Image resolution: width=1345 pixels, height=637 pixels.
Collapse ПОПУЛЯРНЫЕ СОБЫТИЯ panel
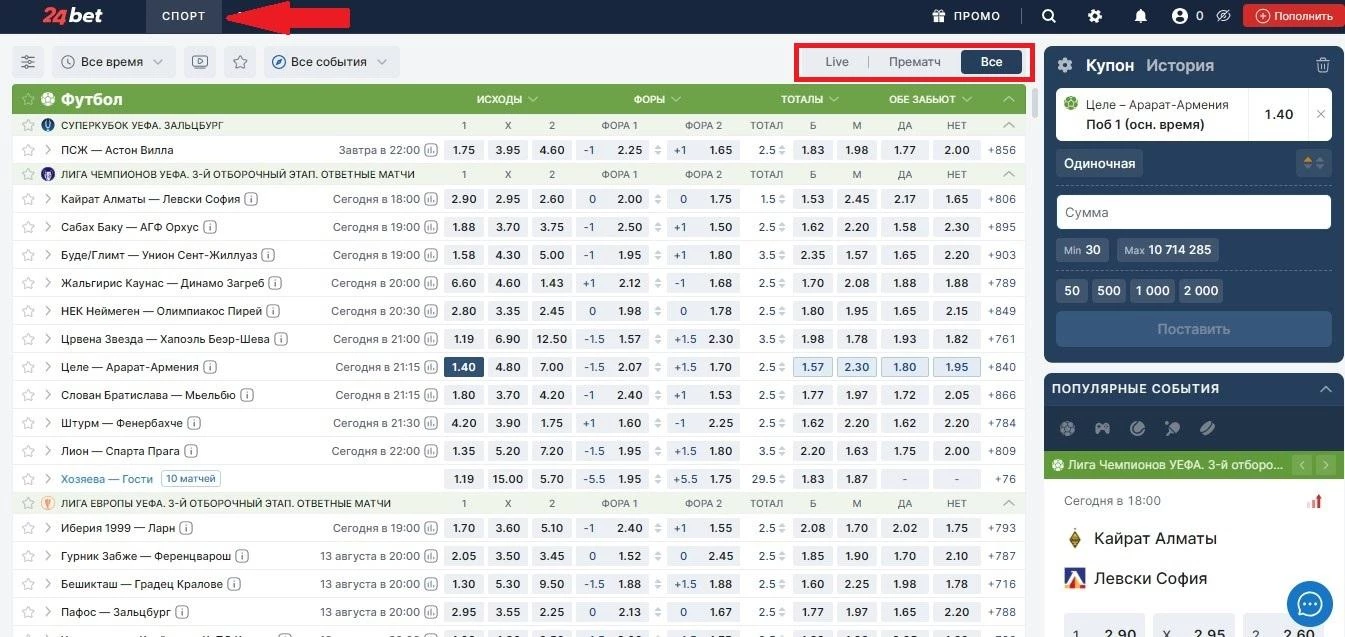point(1326,389)
